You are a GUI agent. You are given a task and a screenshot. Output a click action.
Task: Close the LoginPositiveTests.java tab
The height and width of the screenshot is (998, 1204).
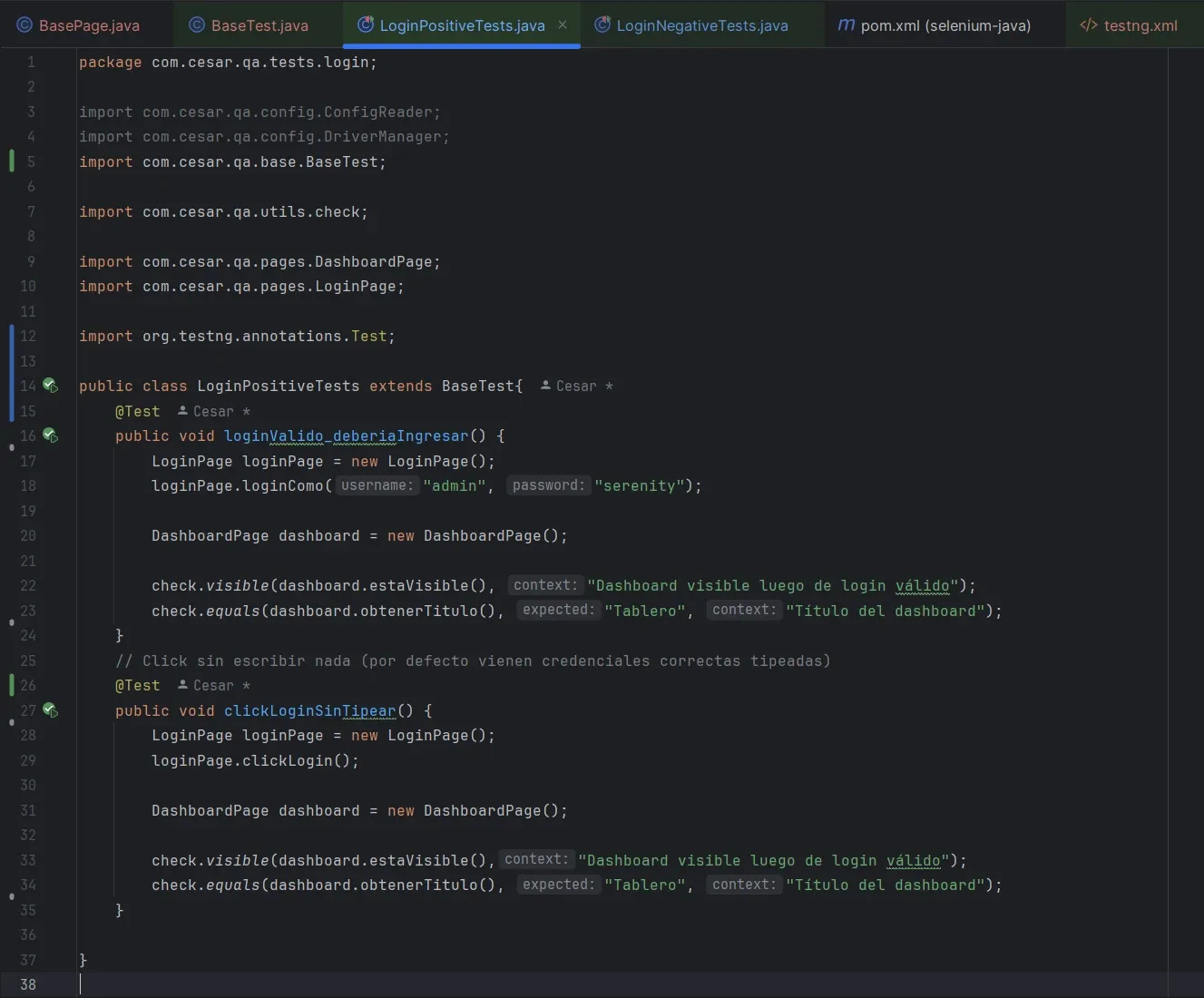point(563,25)
